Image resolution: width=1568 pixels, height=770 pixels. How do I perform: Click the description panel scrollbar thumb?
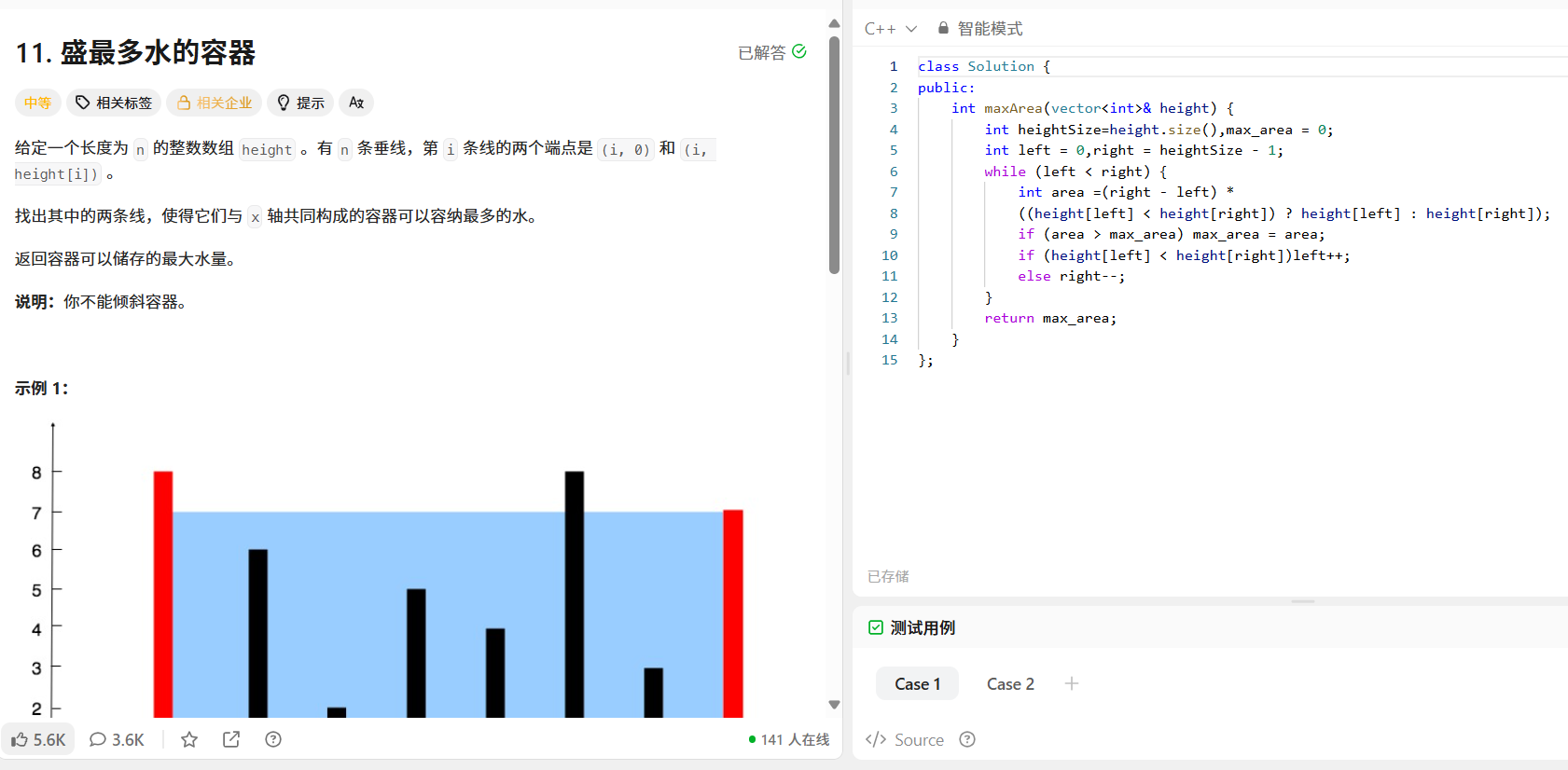tap(834, 155)
